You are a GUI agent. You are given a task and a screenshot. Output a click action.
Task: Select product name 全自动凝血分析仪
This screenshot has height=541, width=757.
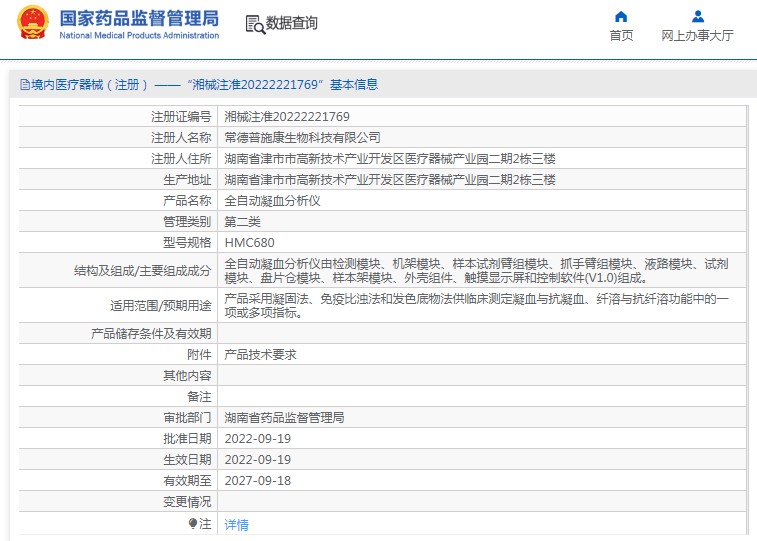click(x=272, y=201)
